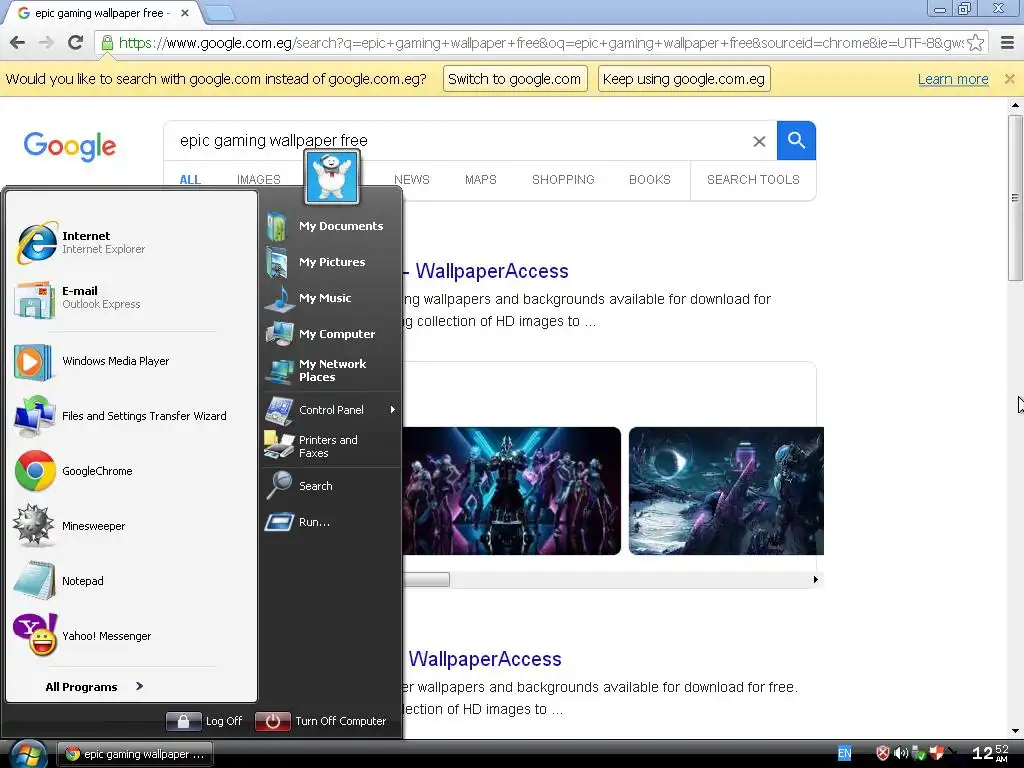Open Minesweeper game
This screenshot has height=768, width=1024.
coord(131,526)
